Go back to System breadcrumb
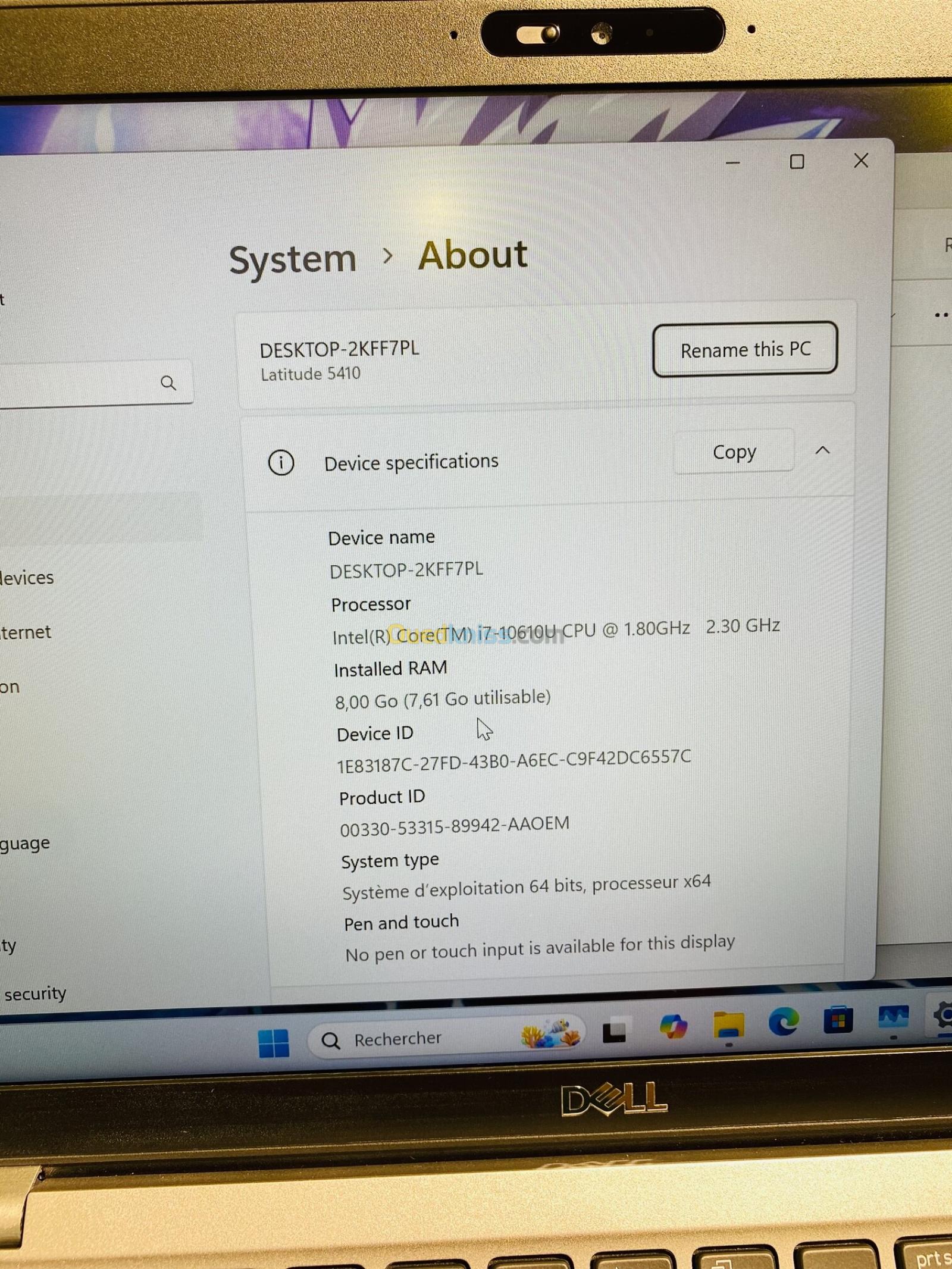 (x=292, y=259)
